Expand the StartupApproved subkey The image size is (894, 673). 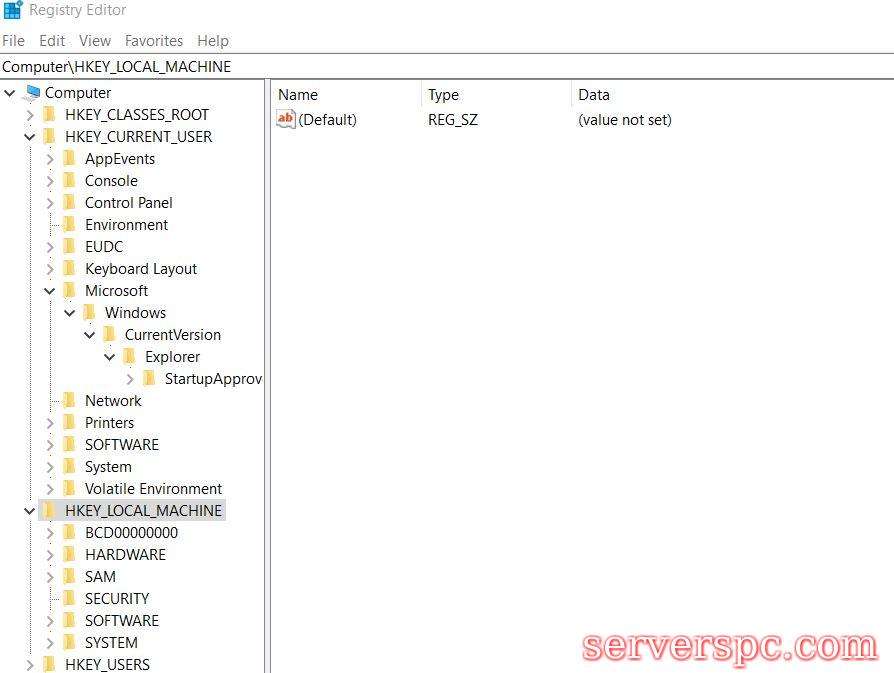coord(130,379)
